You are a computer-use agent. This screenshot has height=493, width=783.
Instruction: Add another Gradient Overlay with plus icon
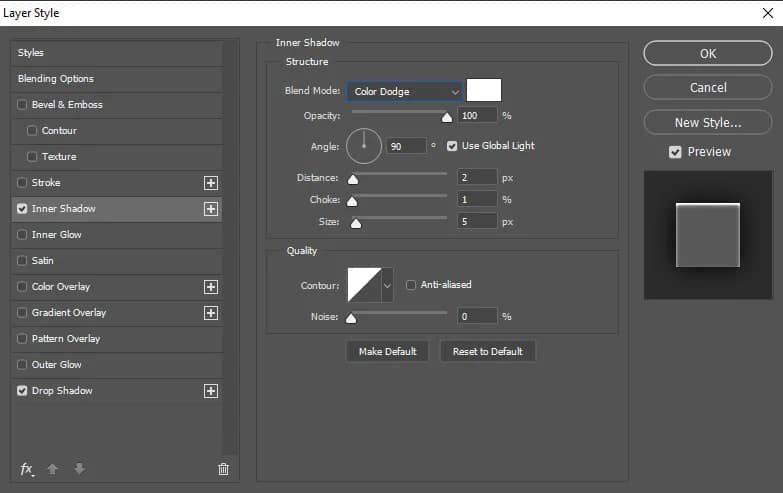(211, 313)
